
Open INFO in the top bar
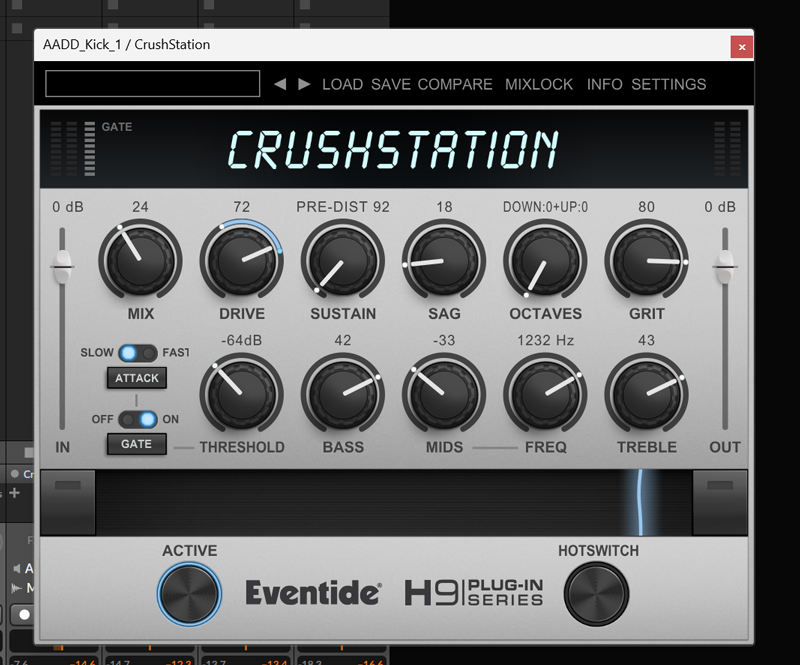point(604,84)
